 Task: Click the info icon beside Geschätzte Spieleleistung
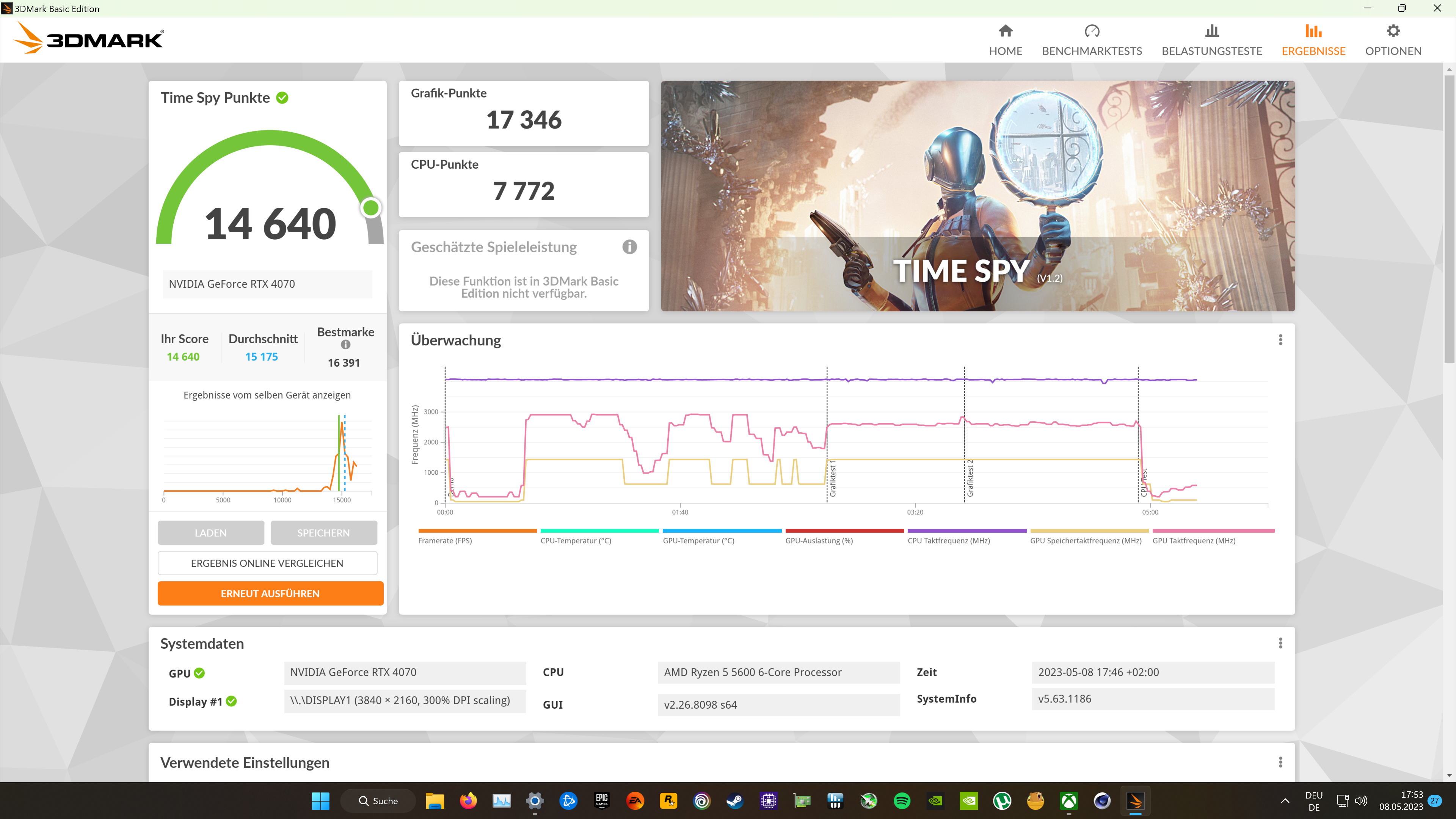[629, 246]
